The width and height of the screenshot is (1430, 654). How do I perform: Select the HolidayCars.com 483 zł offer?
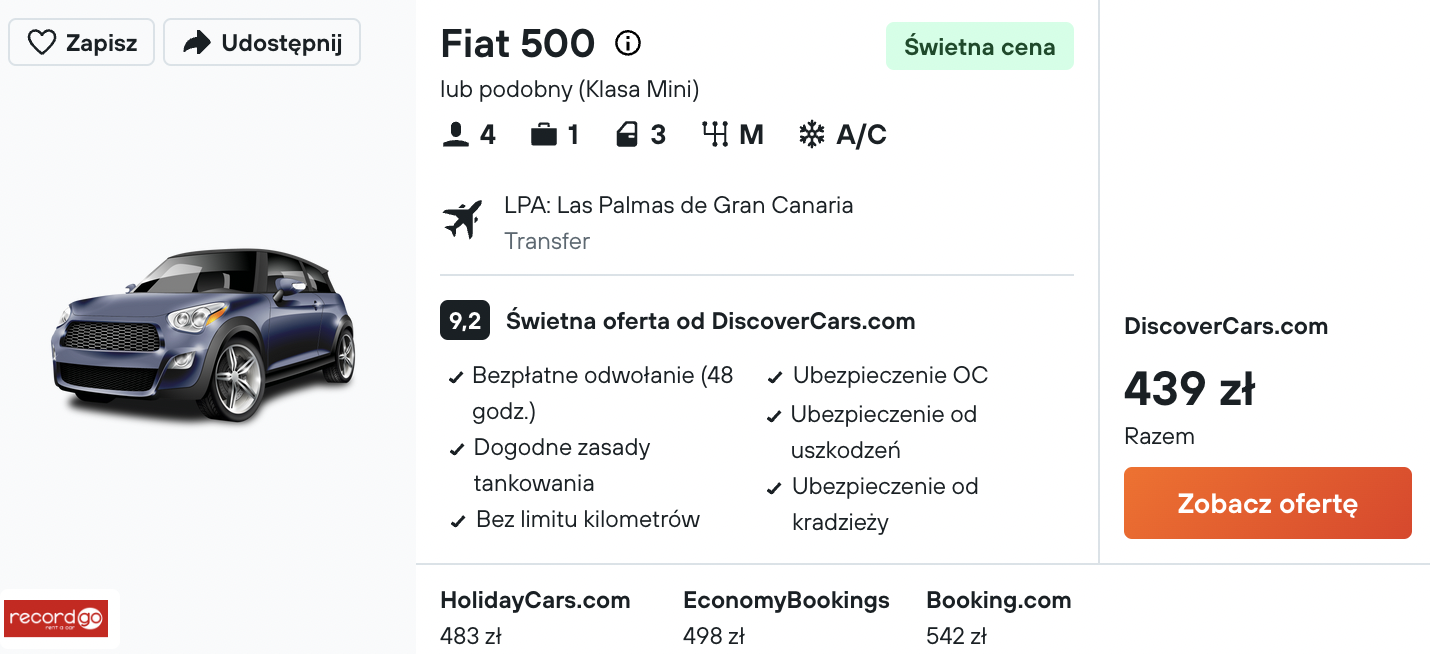(x=535, y=618)
